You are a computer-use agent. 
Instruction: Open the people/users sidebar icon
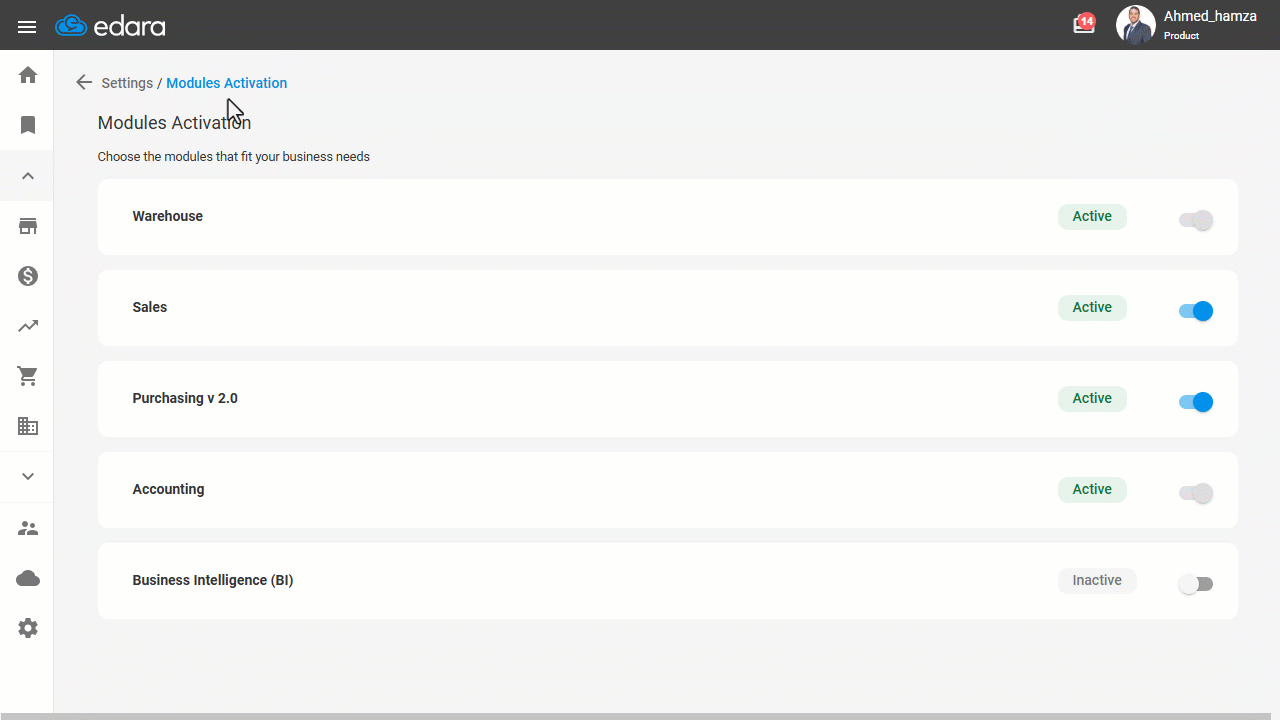(x=28, y=528)
